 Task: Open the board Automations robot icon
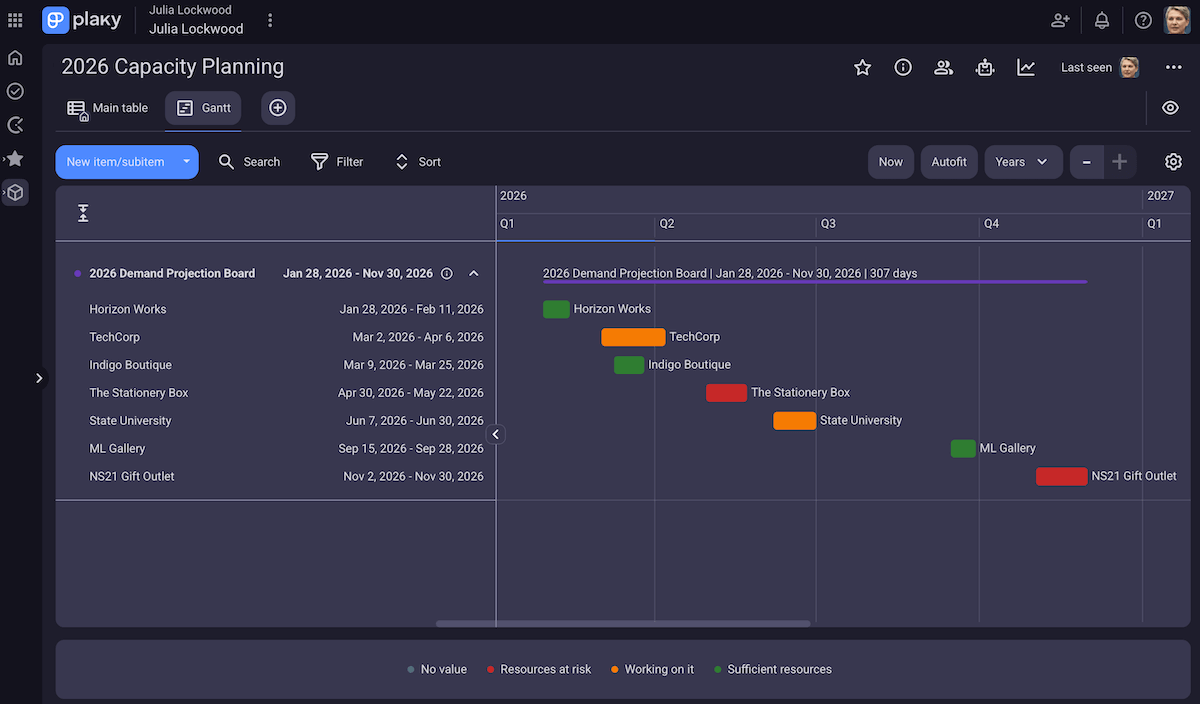[x=984, y=66]
